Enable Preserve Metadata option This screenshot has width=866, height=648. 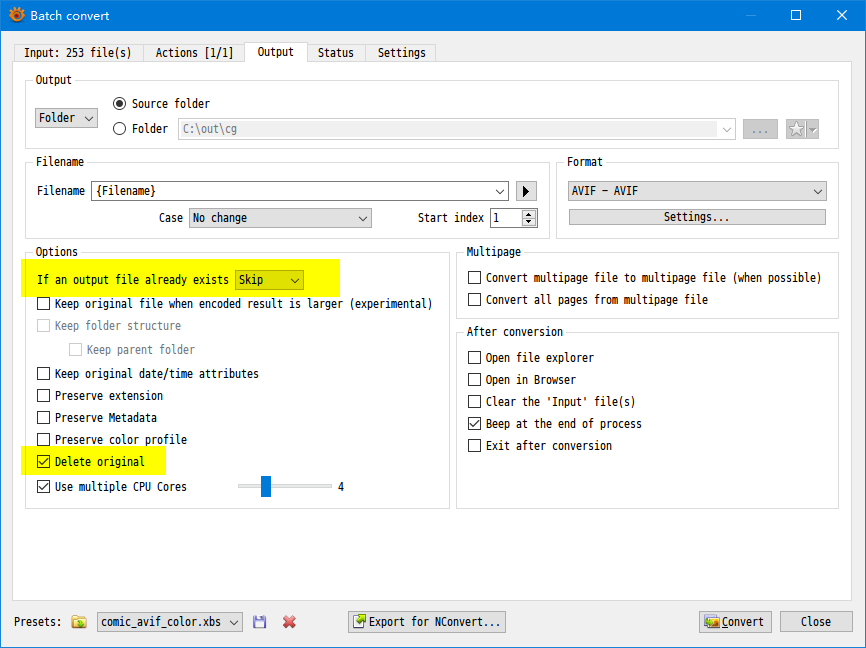pyautogui.click(x=43, y=418)
